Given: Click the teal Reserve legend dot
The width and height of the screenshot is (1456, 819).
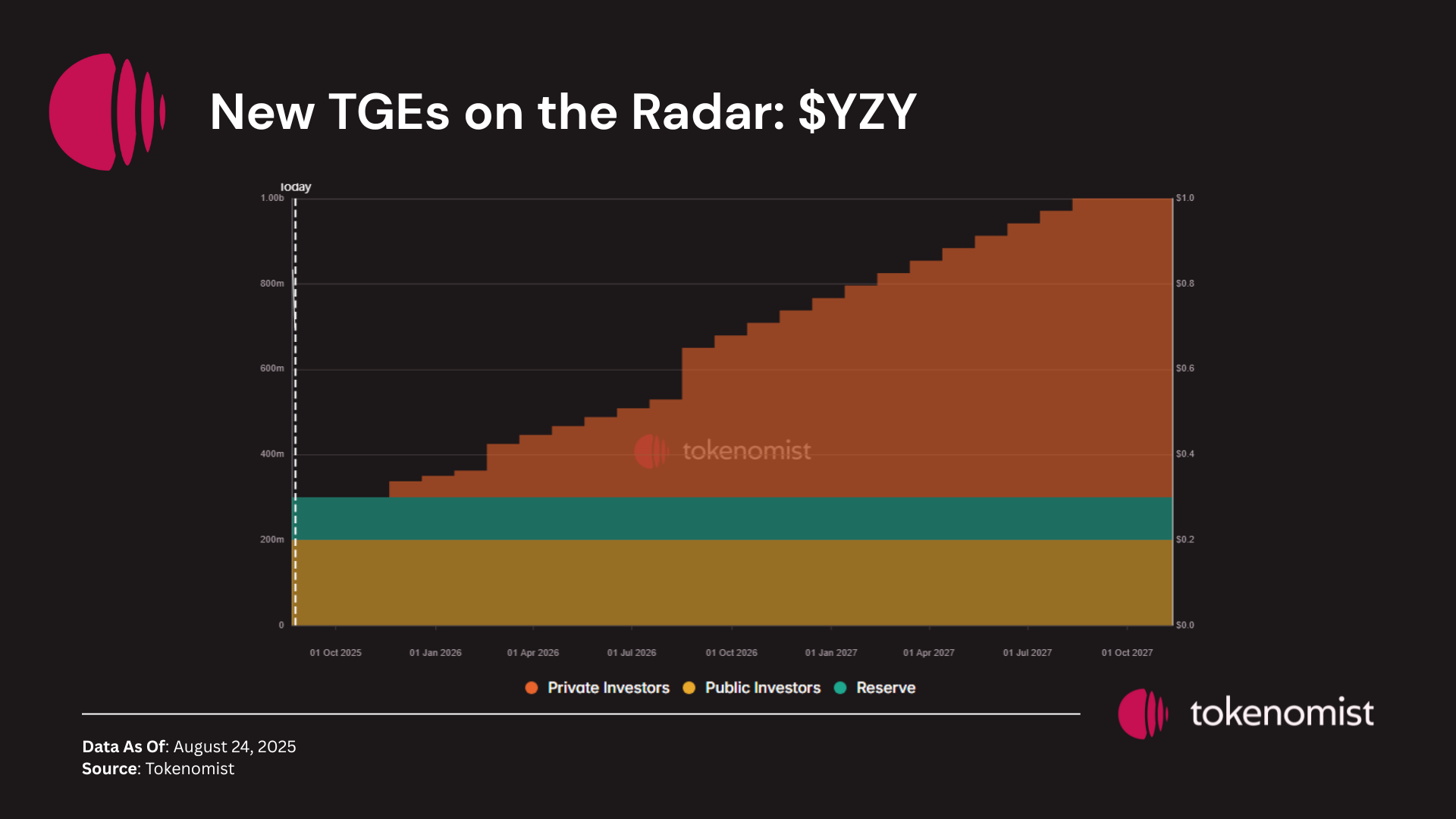Looking at the screenshot, I should click(840, 688).
